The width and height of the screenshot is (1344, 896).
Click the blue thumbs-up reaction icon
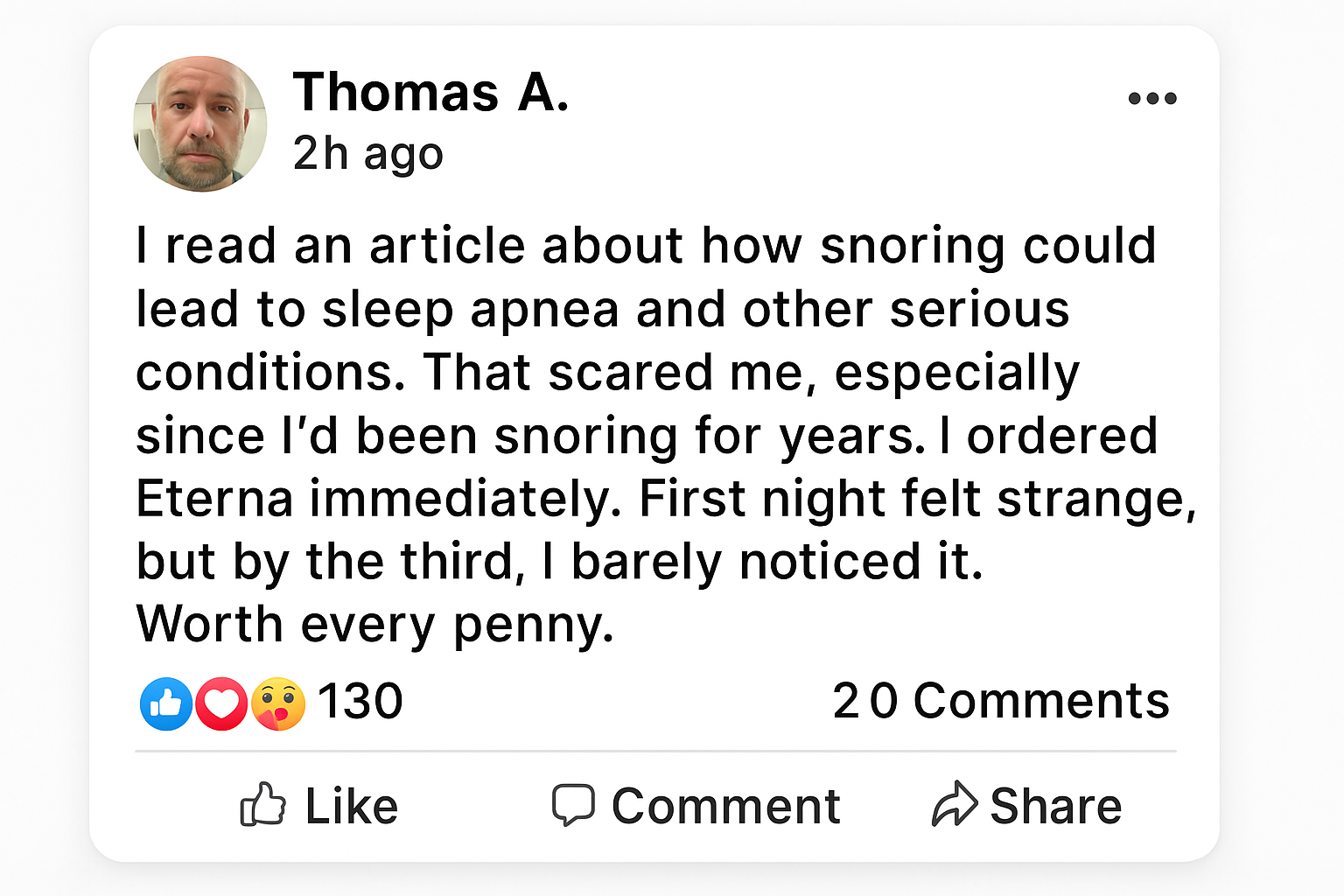point(165,703)
